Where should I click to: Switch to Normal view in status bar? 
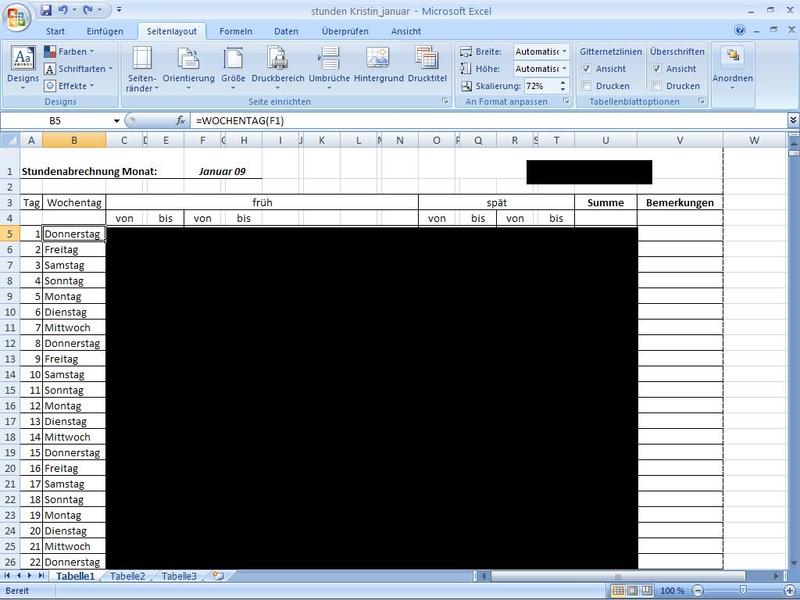(617, 590)
